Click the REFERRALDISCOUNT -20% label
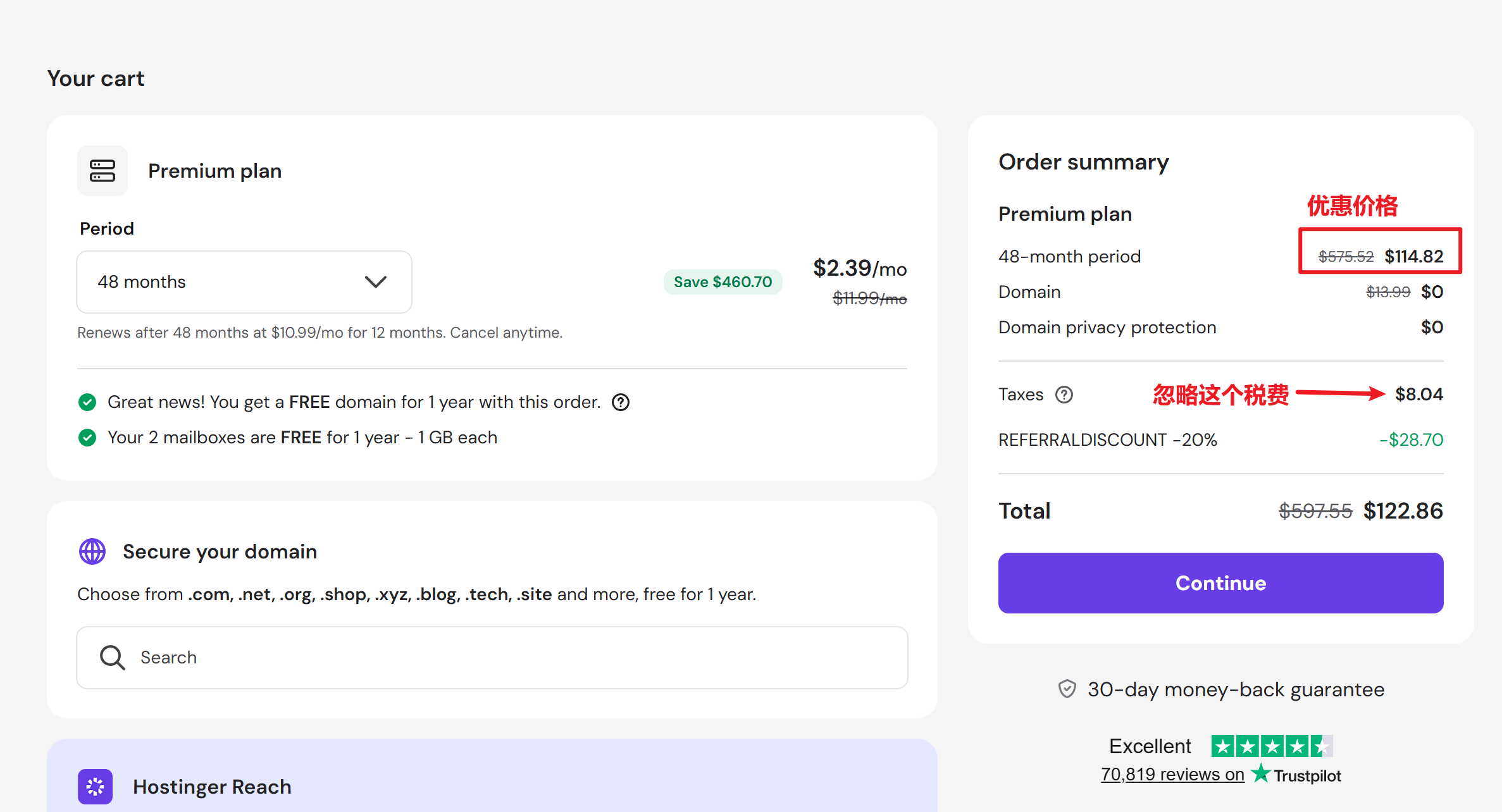Image resolution: width=1502 pixels, height=812 pixels. pos(1108,440)
